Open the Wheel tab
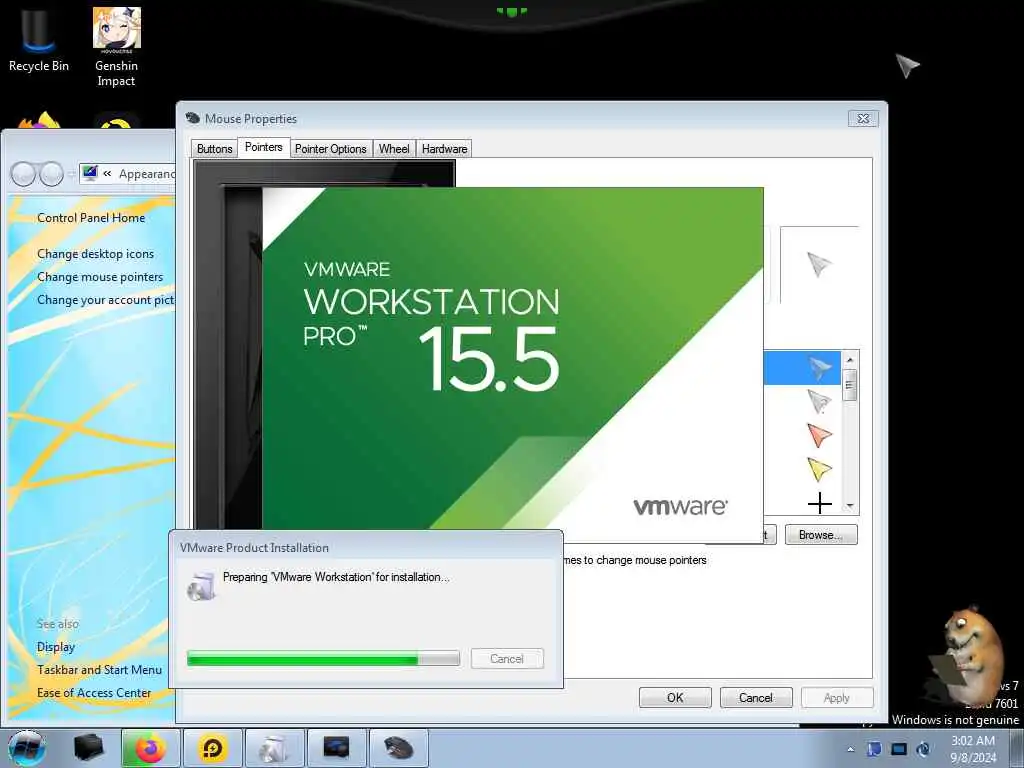The image size is (1024, 768). tap(394, 149)
